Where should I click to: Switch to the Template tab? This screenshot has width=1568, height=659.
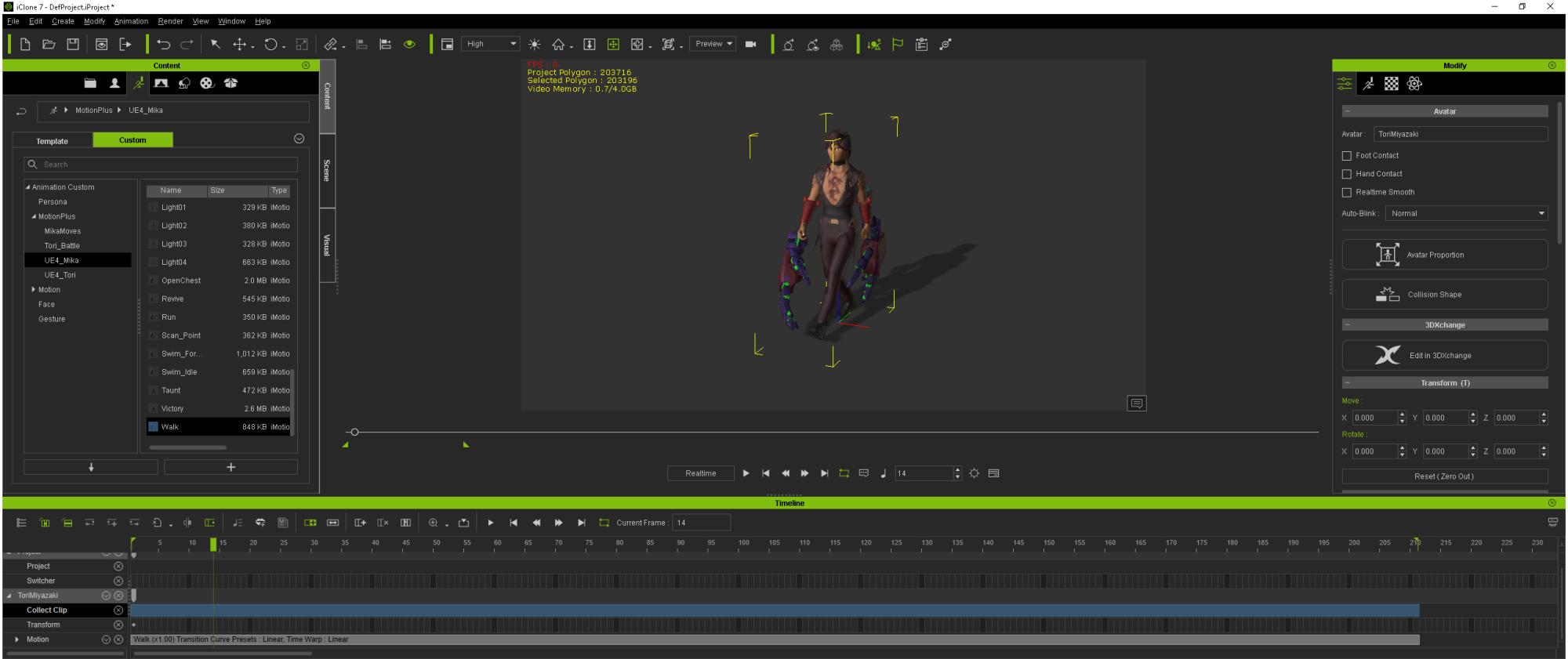(53, 141)
